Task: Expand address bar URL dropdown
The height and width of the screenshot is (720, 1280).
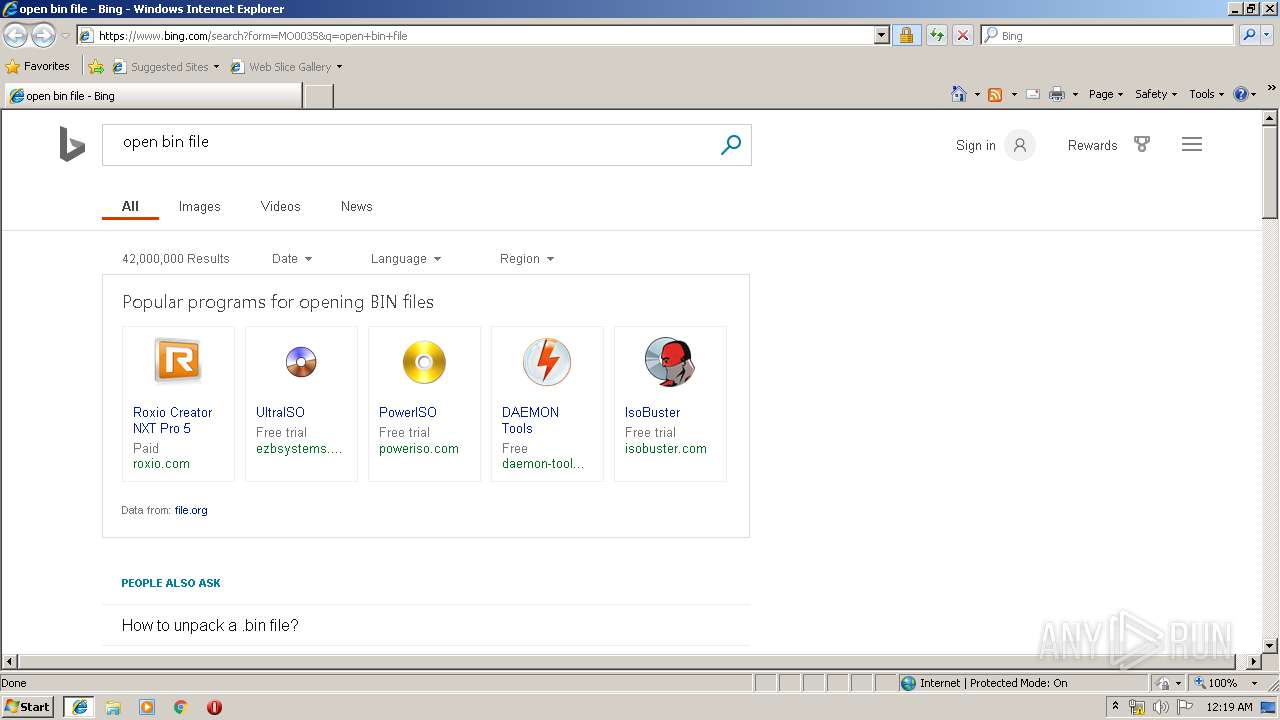Action: click(x=881, y=35)
